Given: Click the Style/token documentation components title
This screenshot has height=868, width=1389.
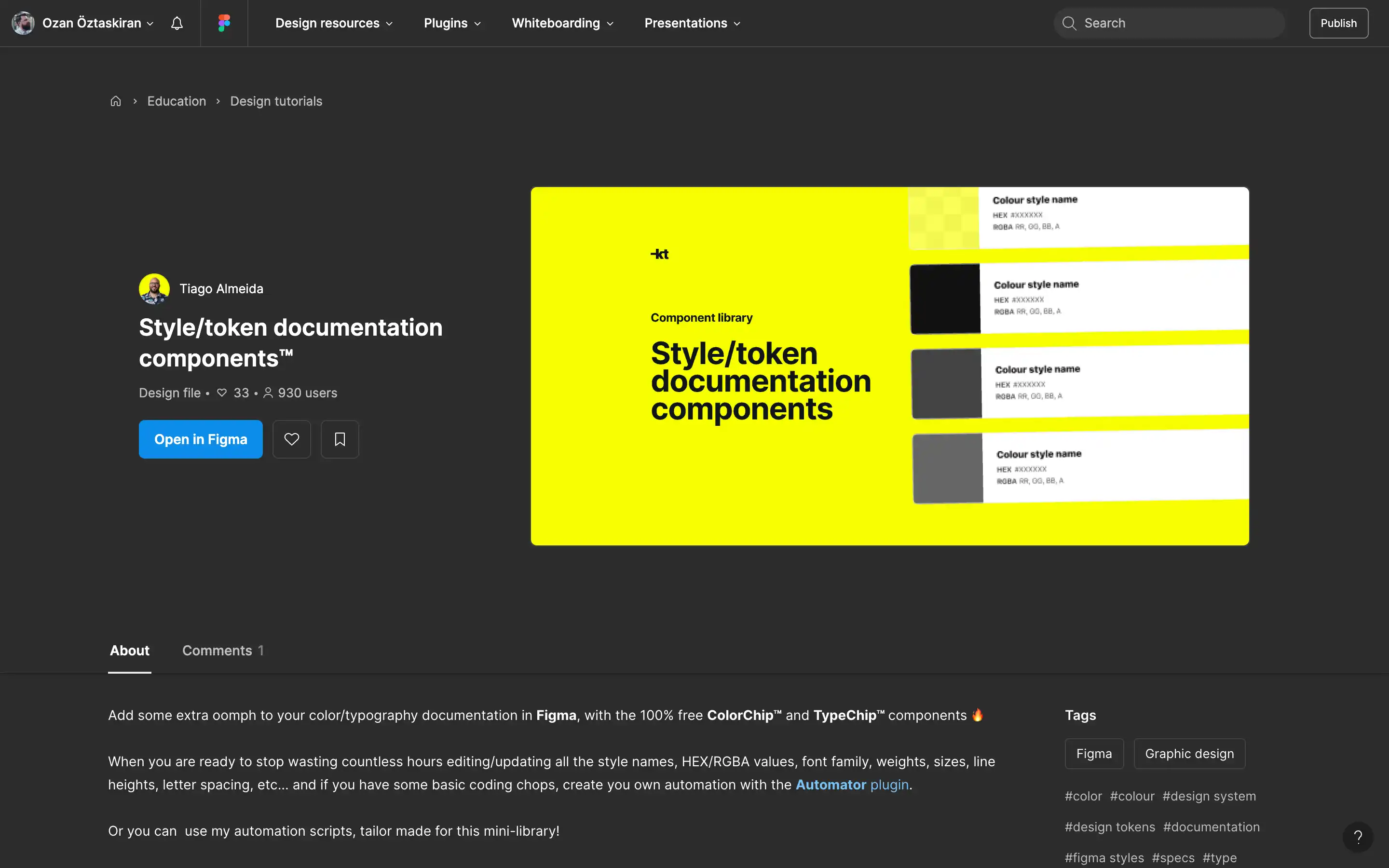Looking at the screenshot, I should [290, 343].
